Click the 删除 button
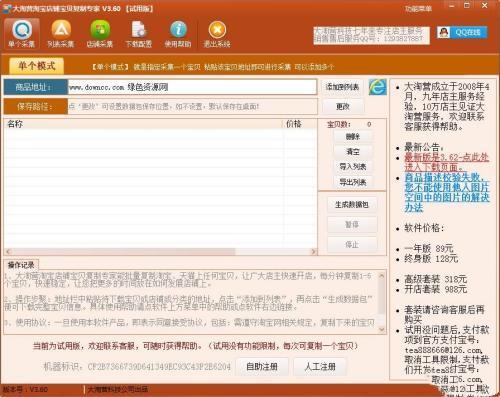The image size is (500, 397). (353, 136)
